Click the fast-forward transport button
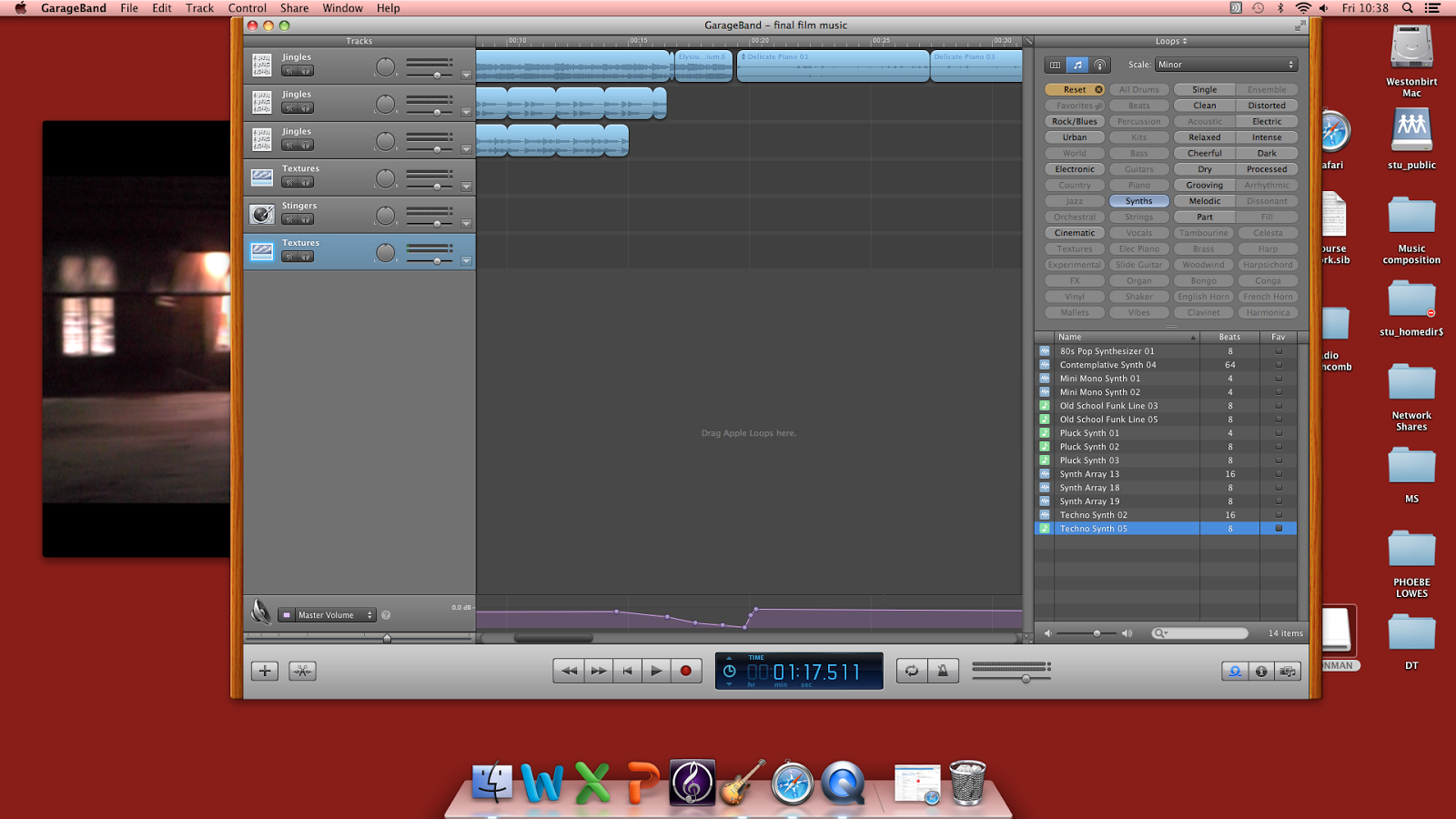Screen dimensions: 1456x819 click(598, 671)
